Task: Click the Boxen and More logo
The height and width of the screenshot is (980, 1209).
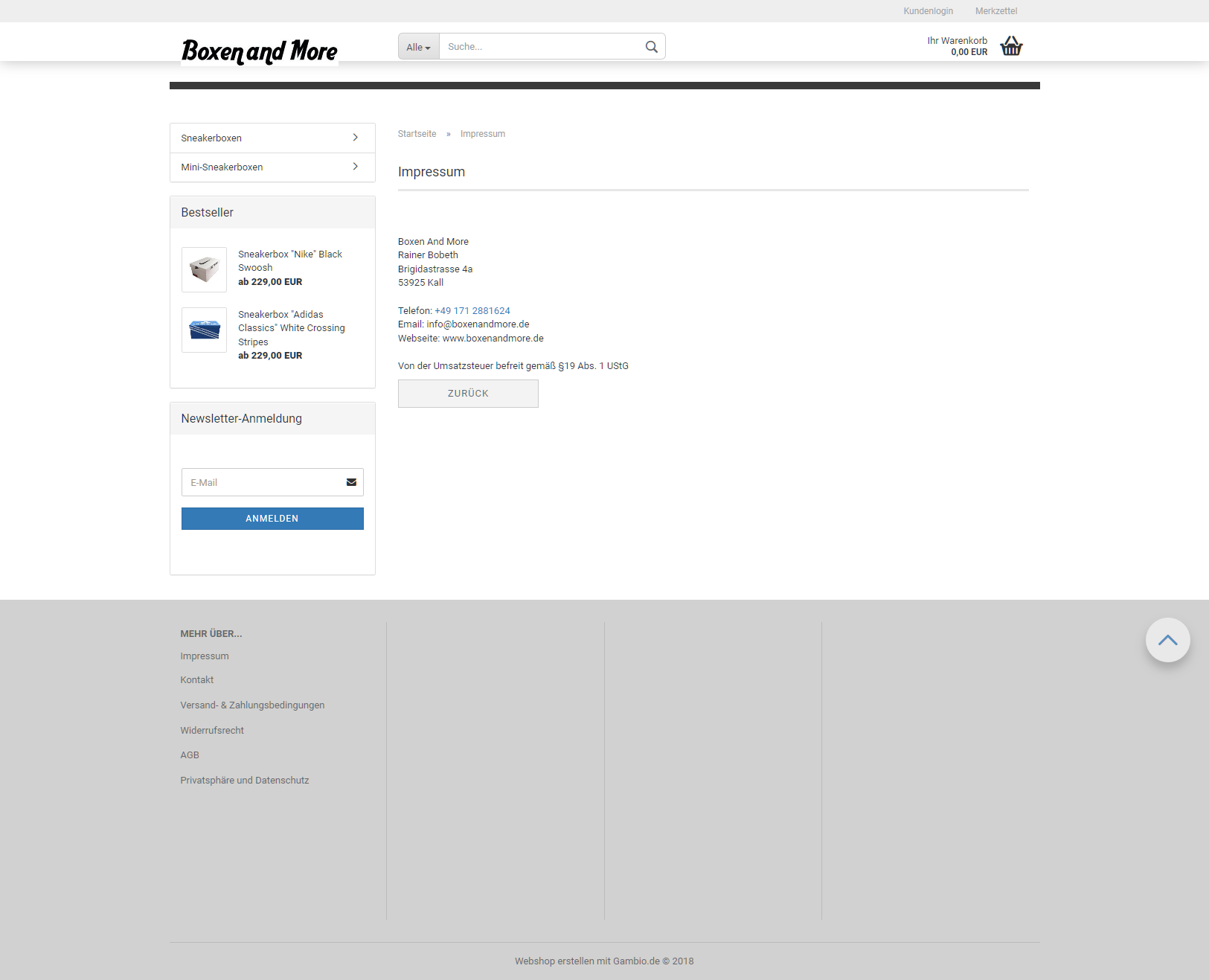Action: [259, 51]
